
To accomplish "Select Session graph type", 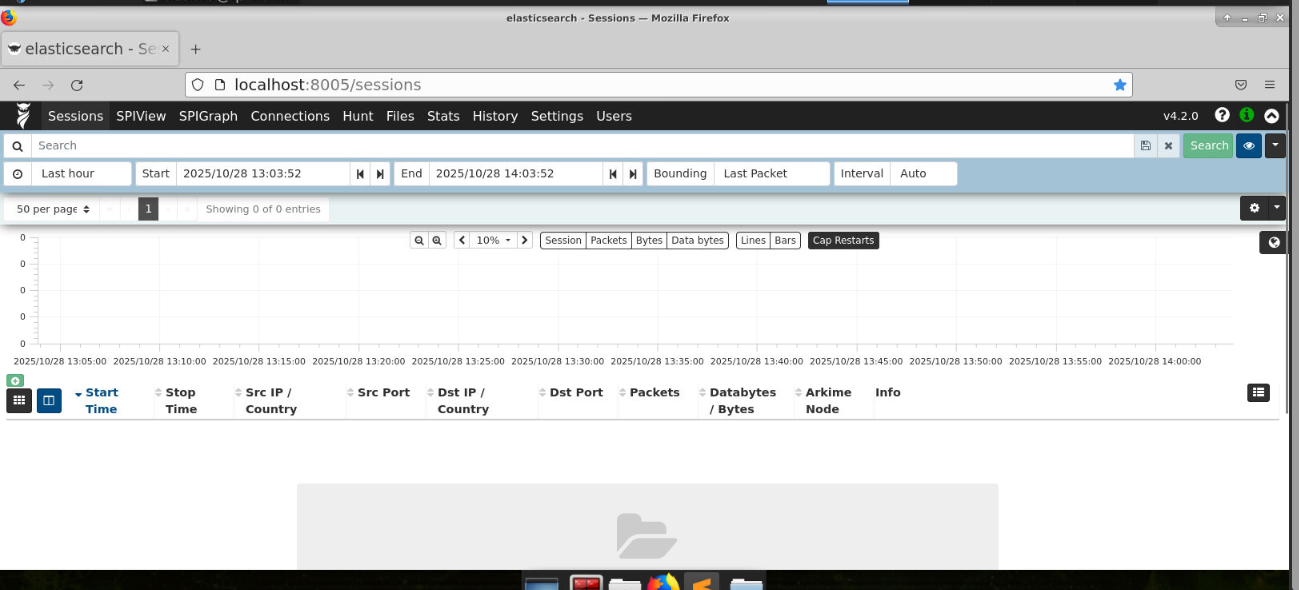I will [563, 241].
